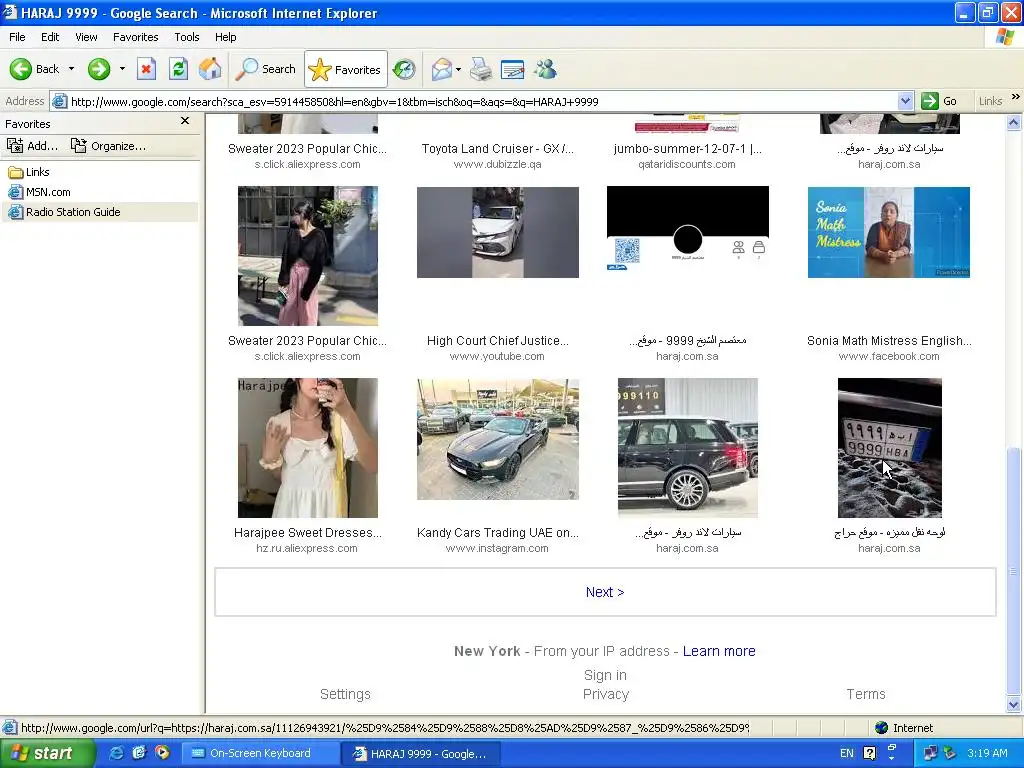Launch Internet Explorer from Quick Launch

[116, 753]
